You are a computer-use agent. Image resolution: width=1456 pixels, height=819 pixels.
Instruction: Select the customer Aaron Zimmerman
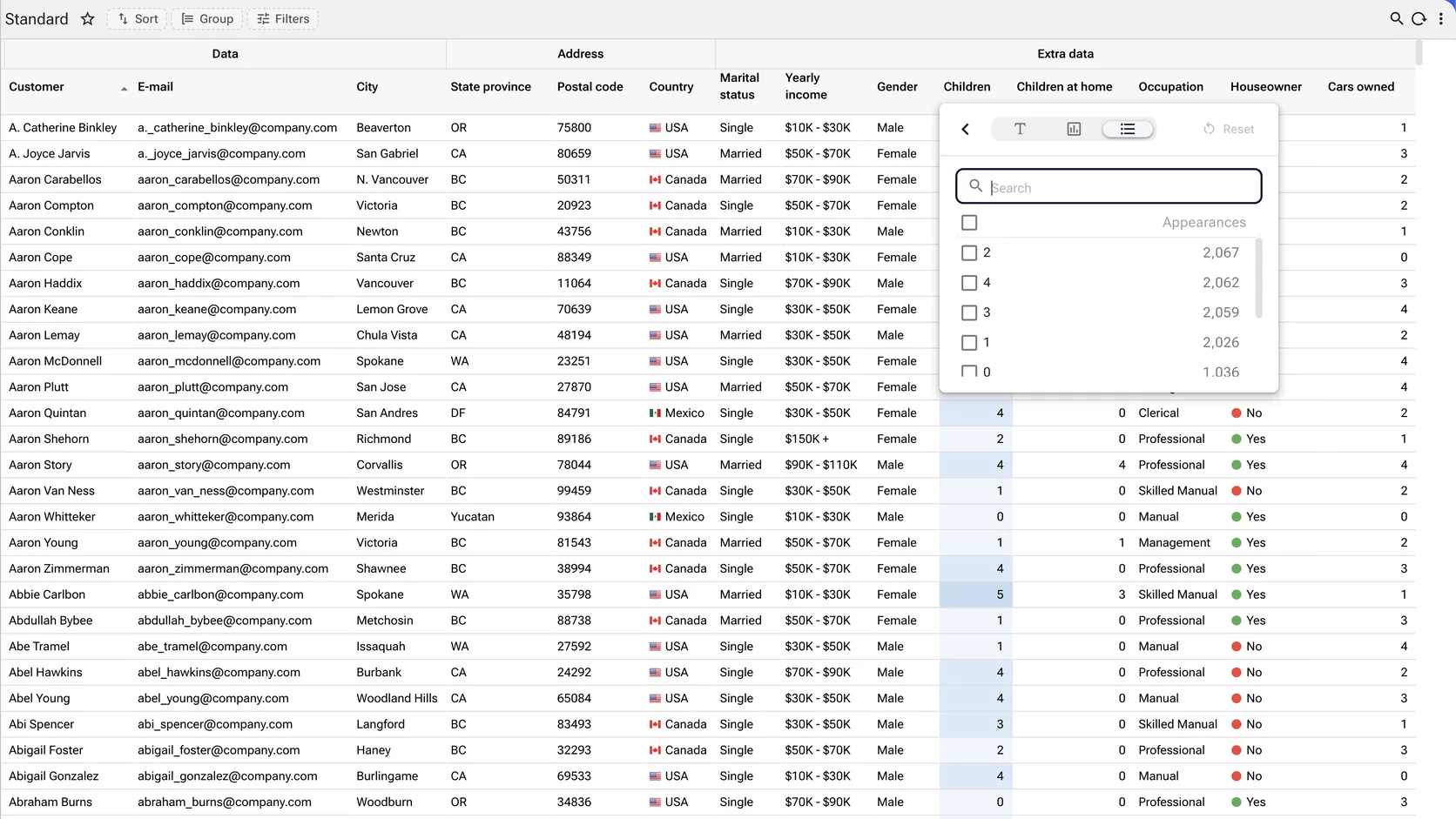click(59, 569)
